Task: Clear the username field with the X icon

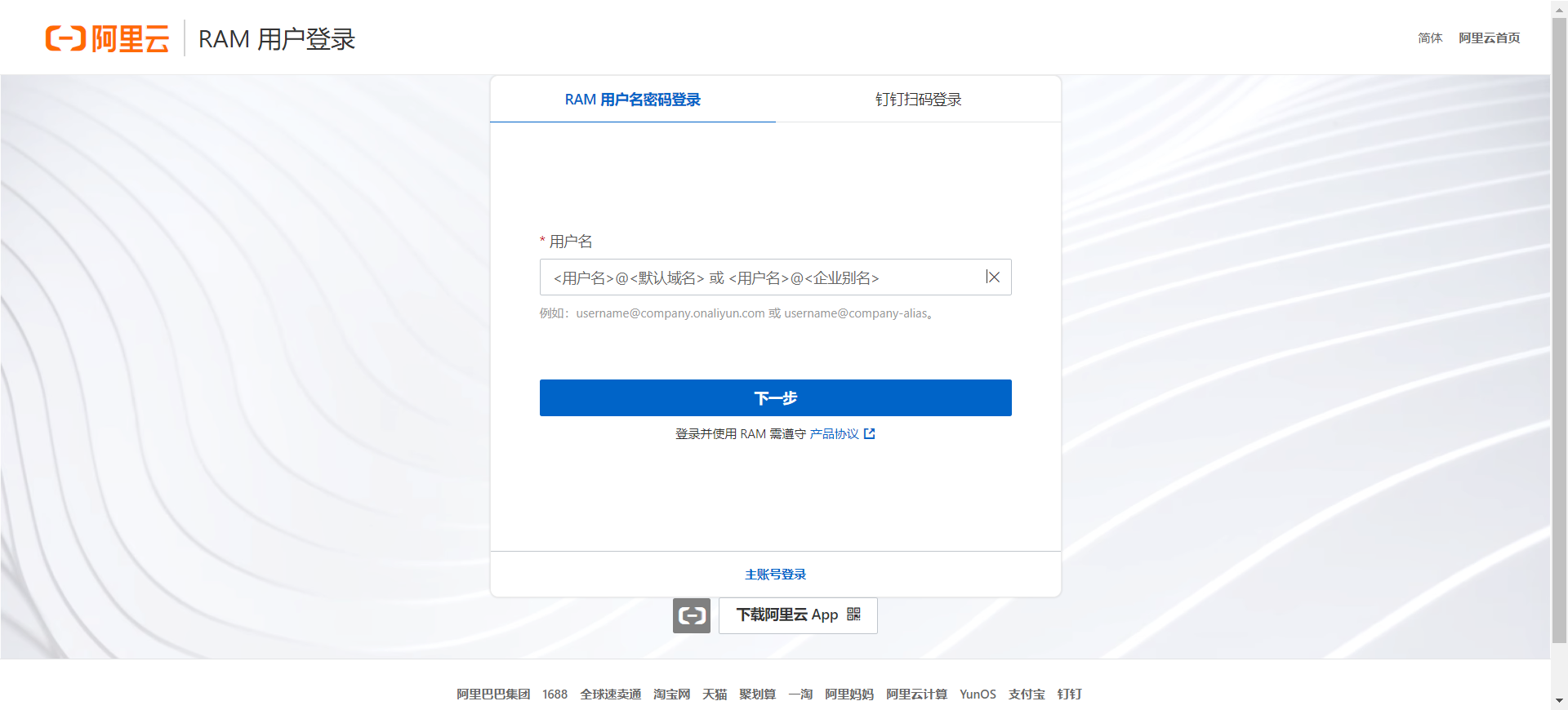Action: [993, 277]
